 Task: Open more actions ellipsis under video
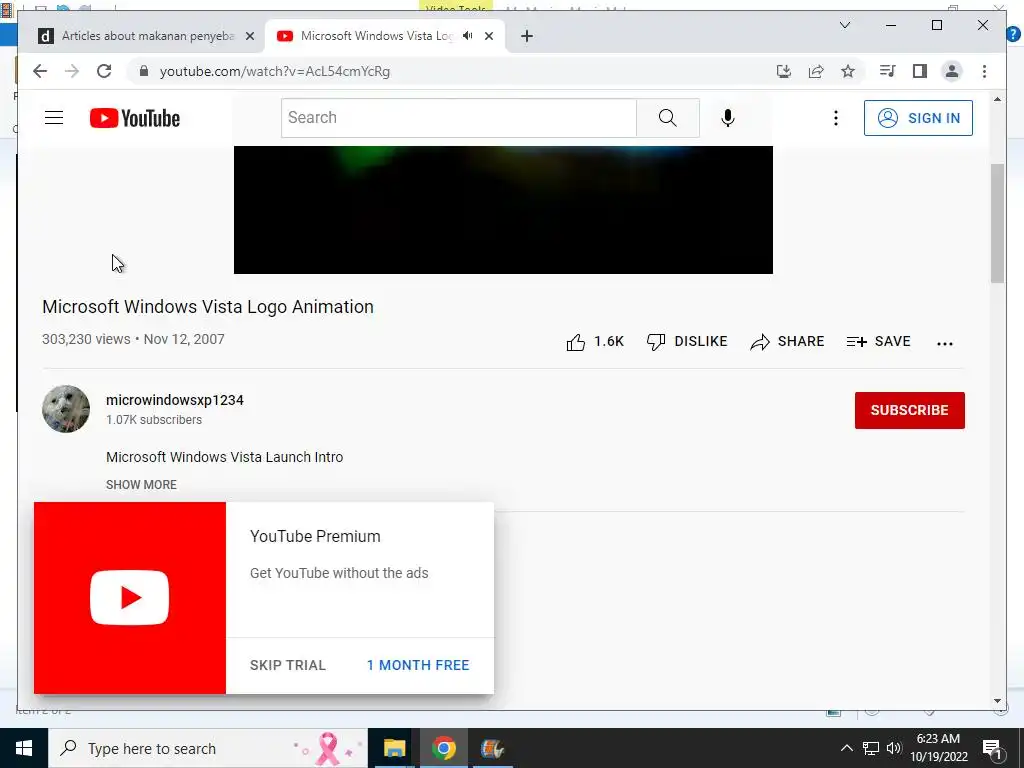944,343
